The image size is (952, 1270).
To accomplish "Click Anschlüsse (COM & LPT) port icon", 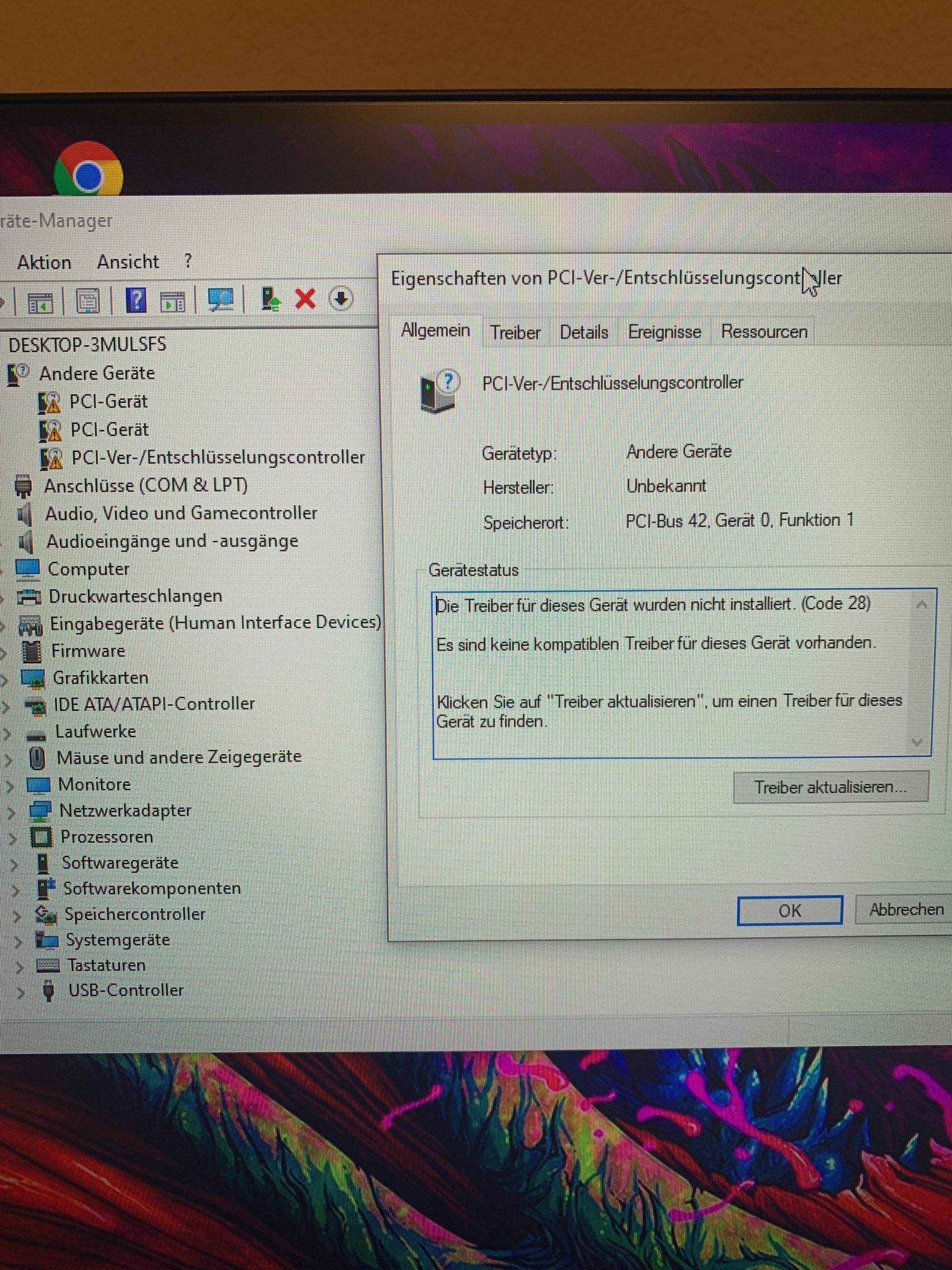I will pyautogui.click(x=23, y=486).
